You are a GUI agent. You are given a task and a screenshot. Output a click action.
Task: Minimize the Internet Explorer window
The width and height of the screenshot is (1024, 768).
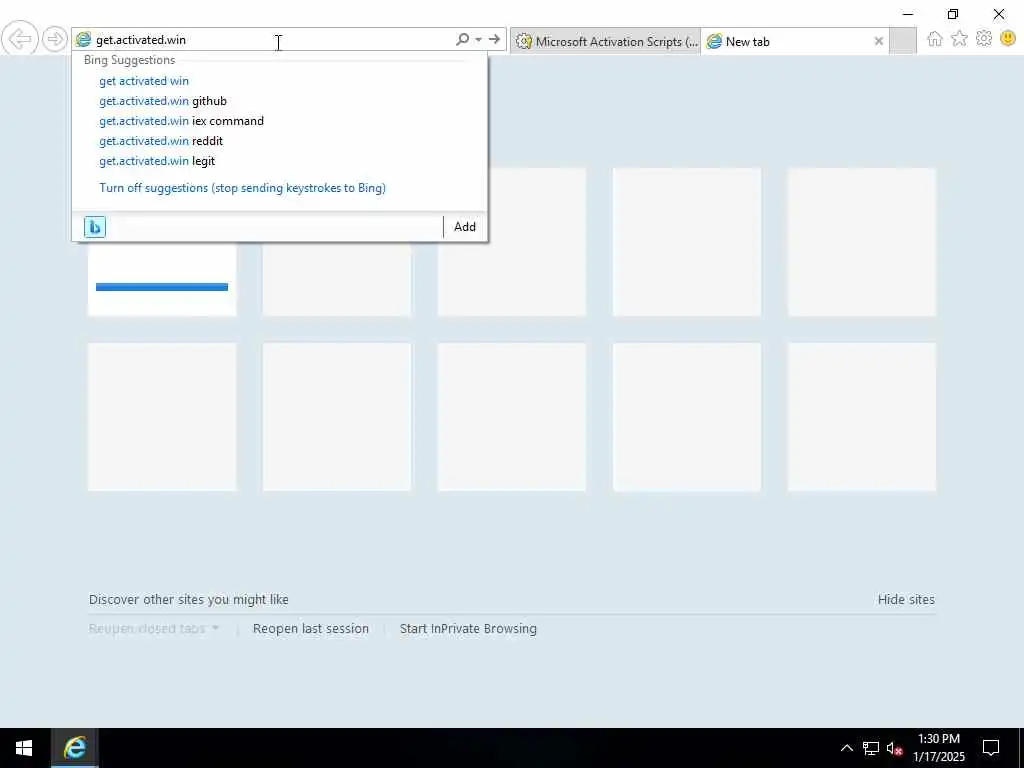tap(908, 14)
